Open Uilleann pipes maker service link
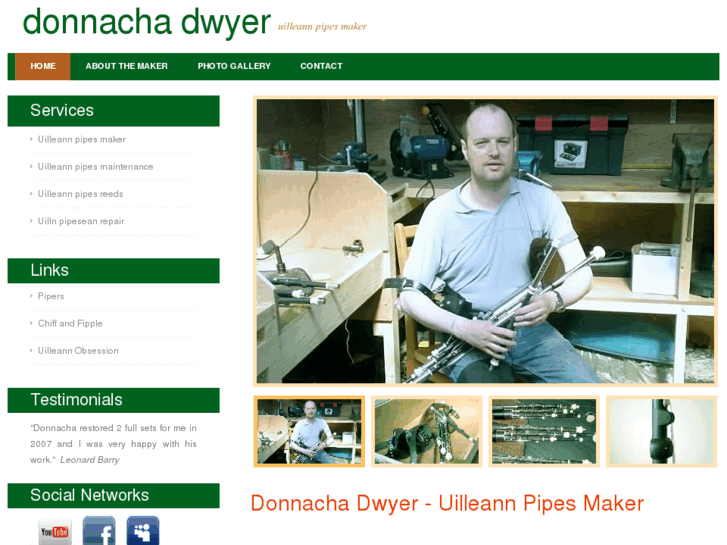 tap(82, 139)
